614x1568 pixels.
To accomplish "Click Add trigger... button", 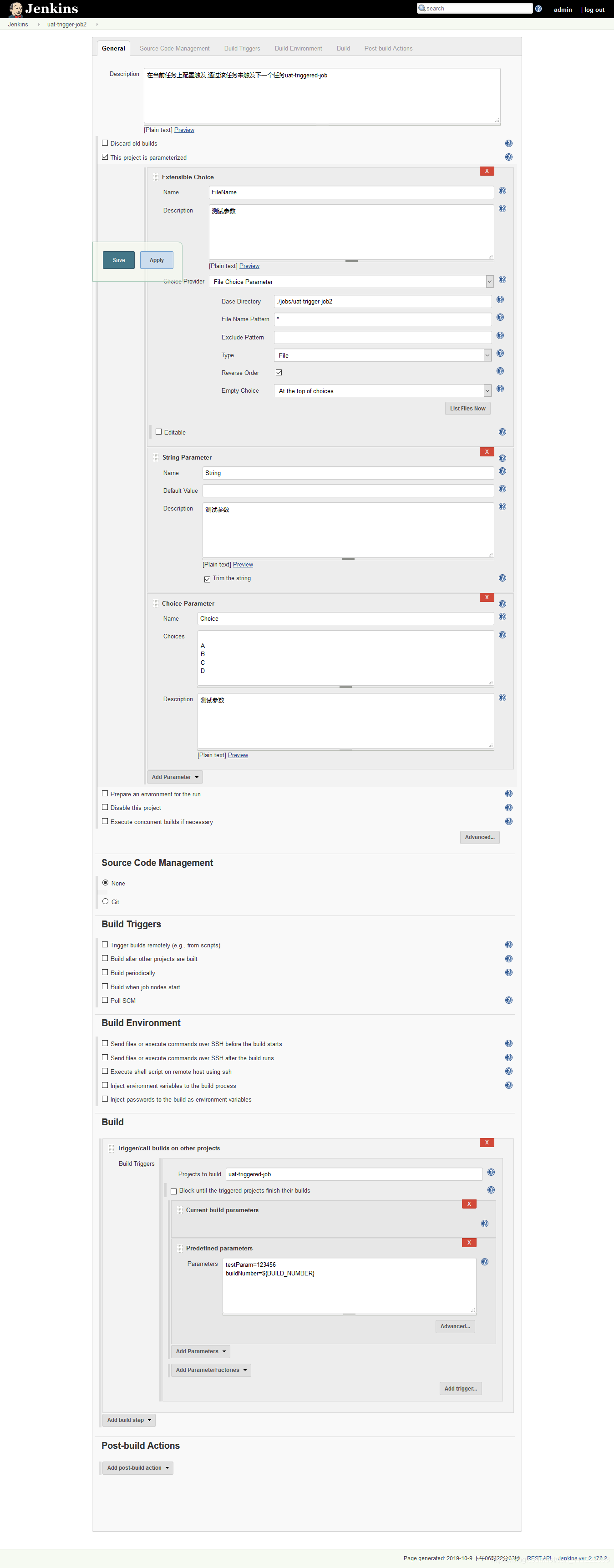I will tap(461, 1388).
